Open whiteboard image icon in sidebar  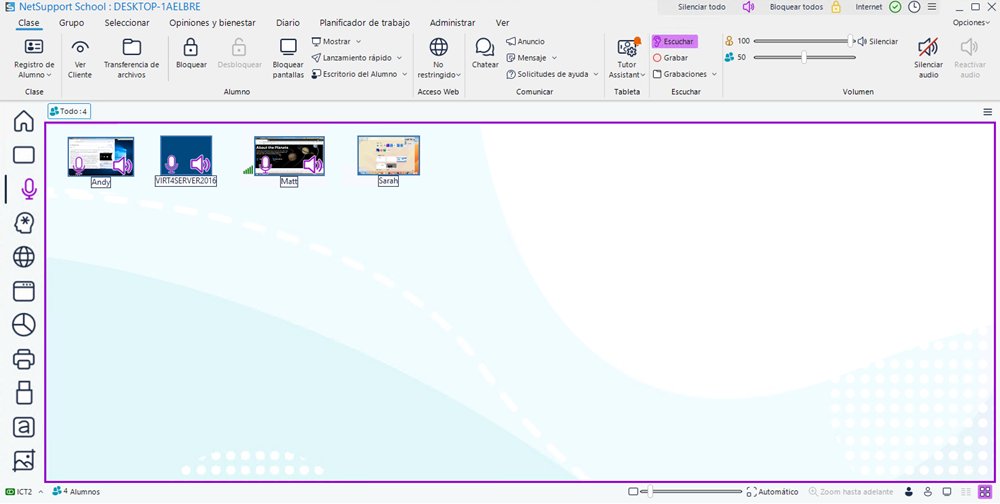[24, 461]
